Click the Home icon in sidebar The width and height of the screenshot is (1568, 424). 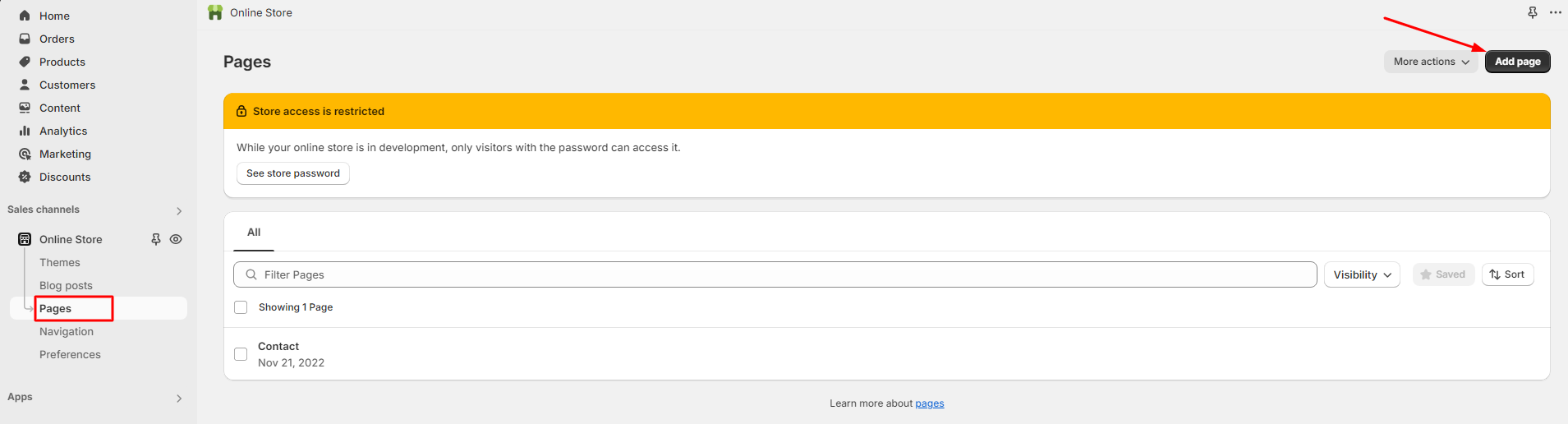click(25, 16)
